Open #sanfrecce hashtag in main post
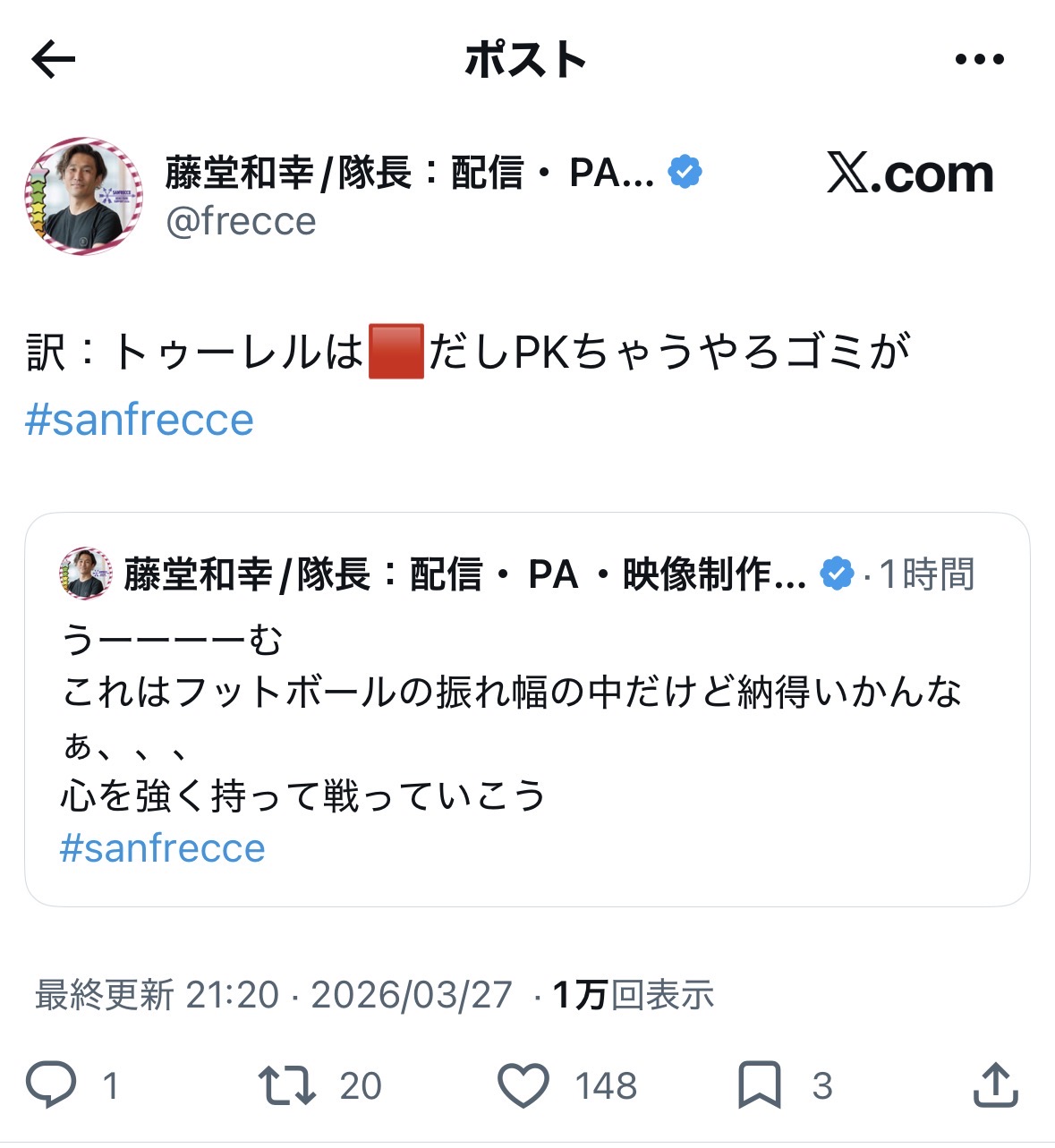This screenshot has height=1148, width=1055. [140, 420]
